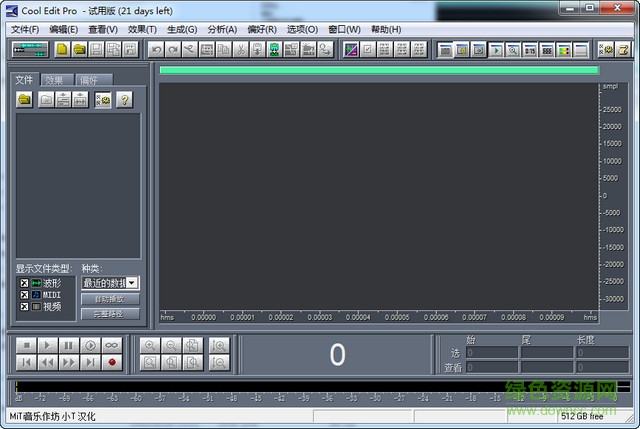
Task: Zoom out vertically with the lower vertical magnifier
Action: pos(219,362)
